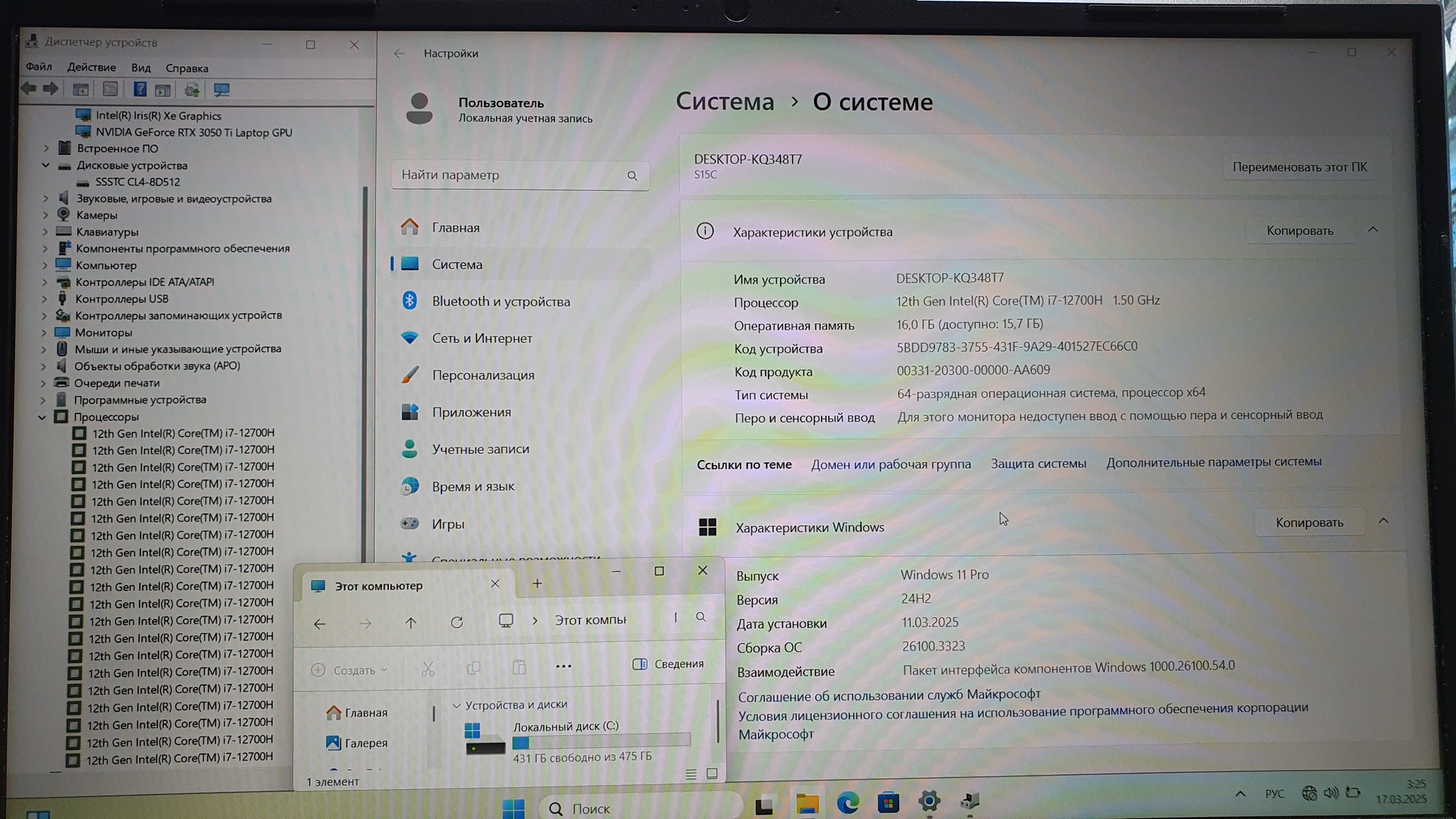Select Bluetooth и устройства in Settings sidebar
Image resolution: width=1456 pixels, height=819 pixels.
pos(500,301)
